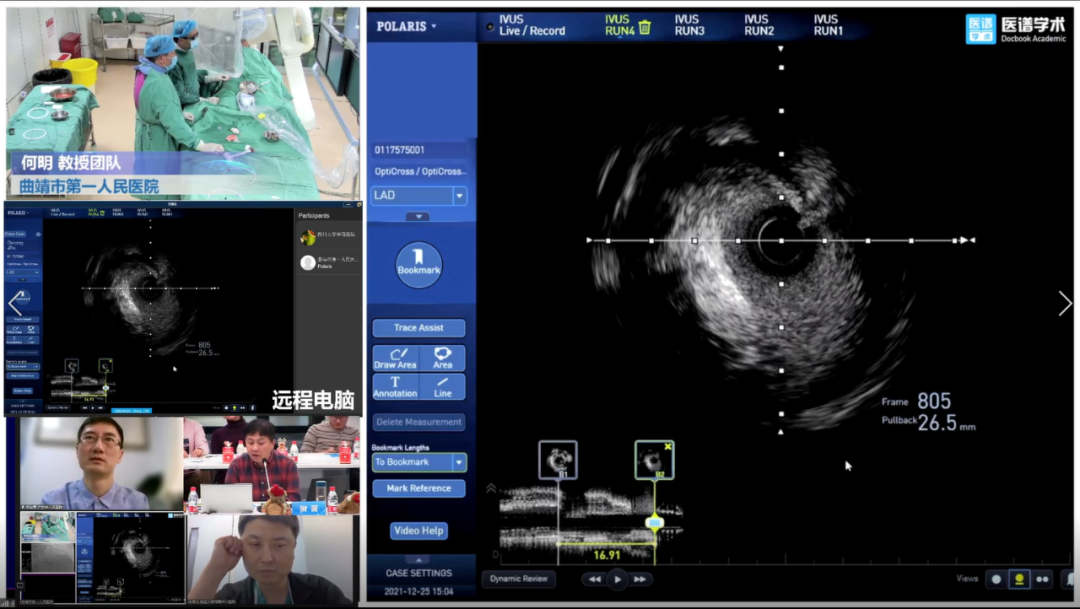Screen dimensions: 1080x609
Task: Click the Trace Assist button
Action: click(418, 328)
